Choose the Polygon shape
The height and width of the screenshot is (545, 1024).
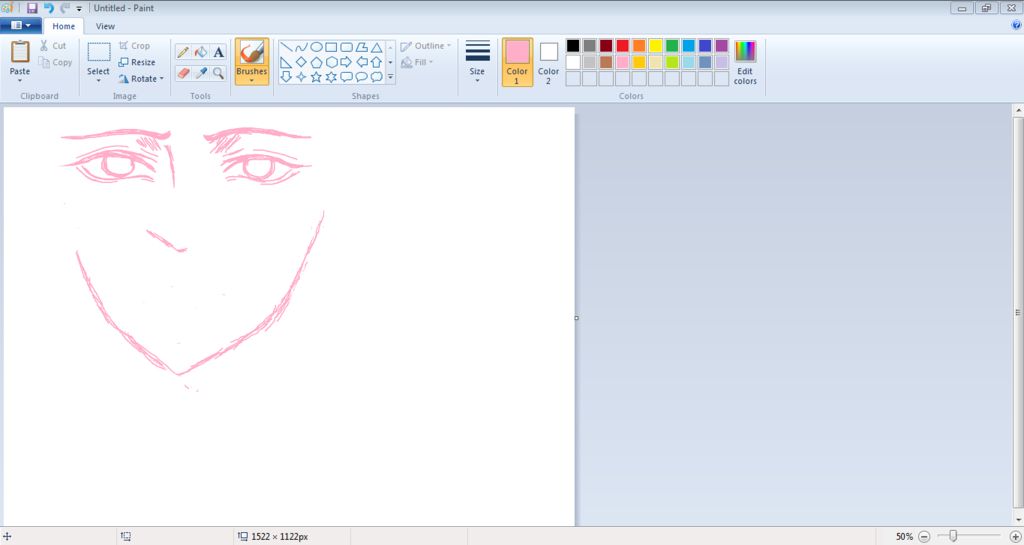[x=361, y=48]
